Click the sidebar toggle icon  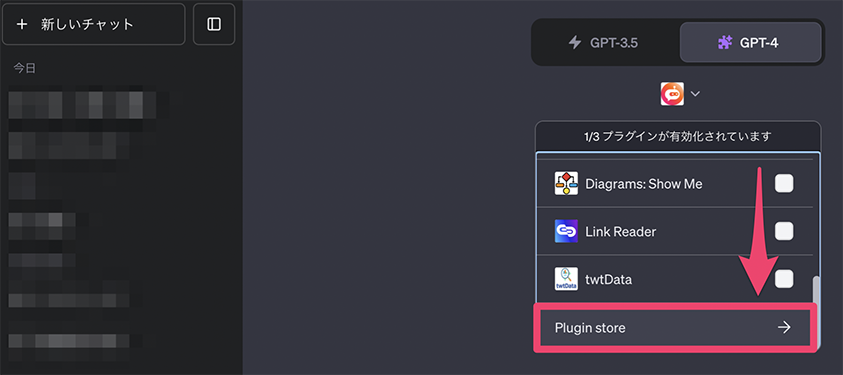[214, 24]
